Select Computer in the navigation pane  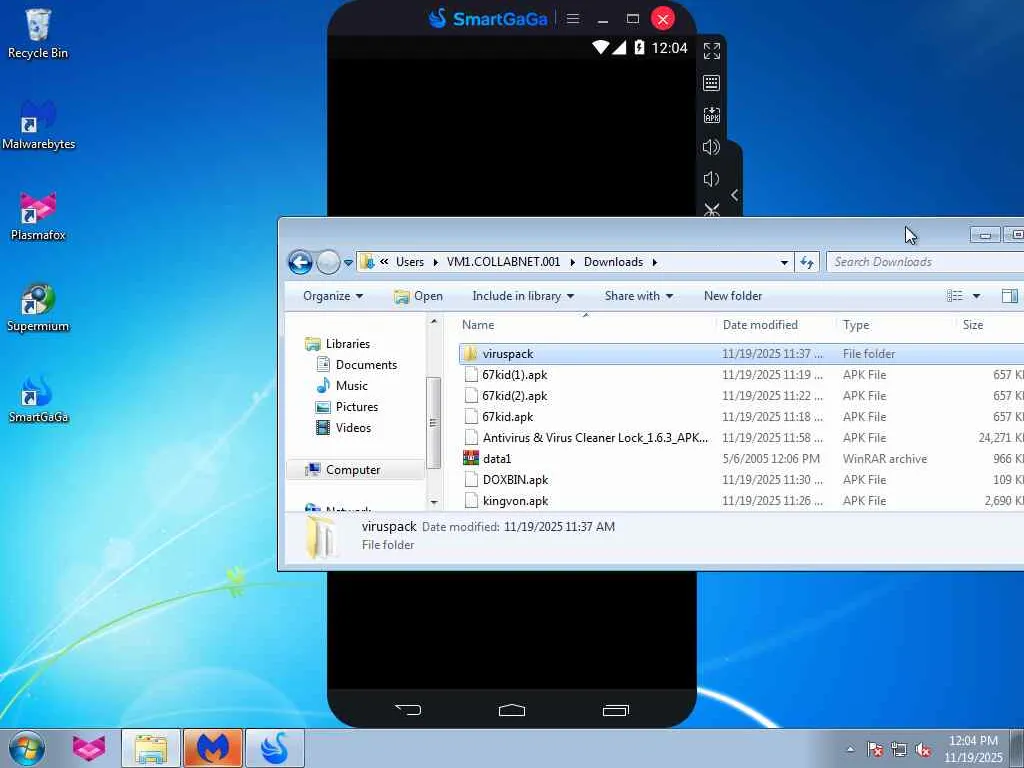[x=355, y=470]
